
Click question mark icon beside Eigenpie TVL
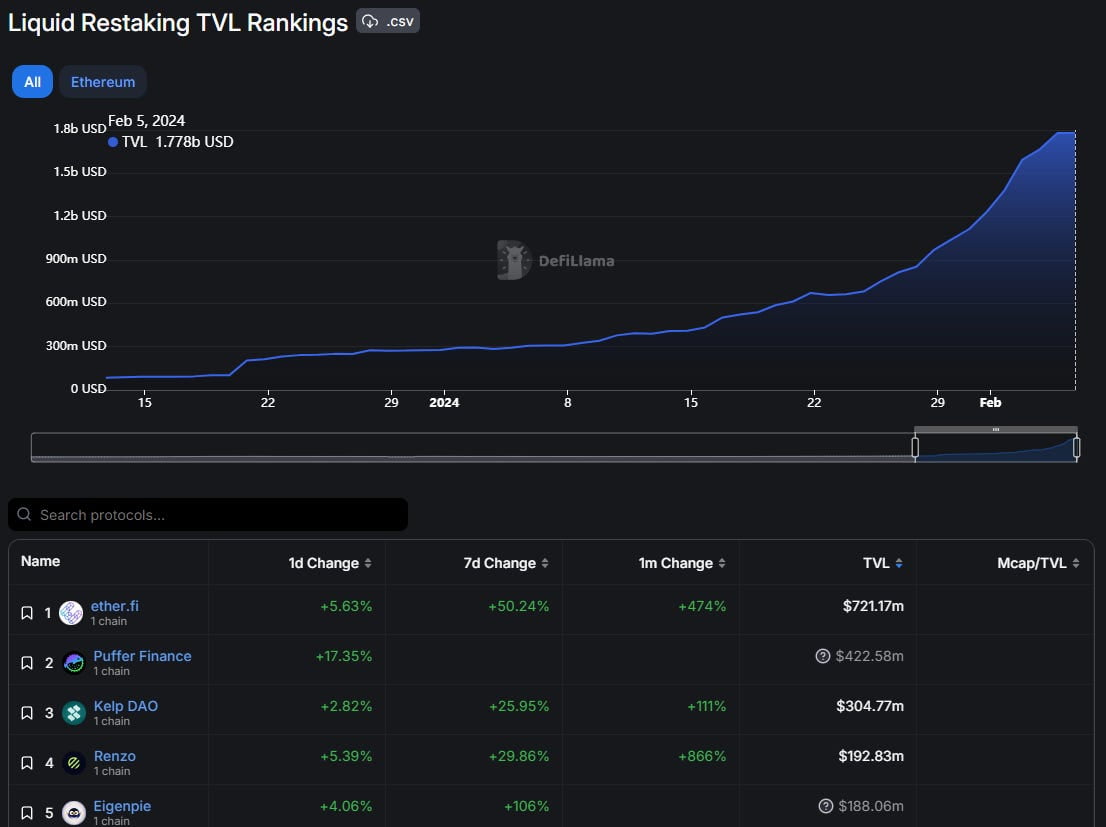pos(825,806)
